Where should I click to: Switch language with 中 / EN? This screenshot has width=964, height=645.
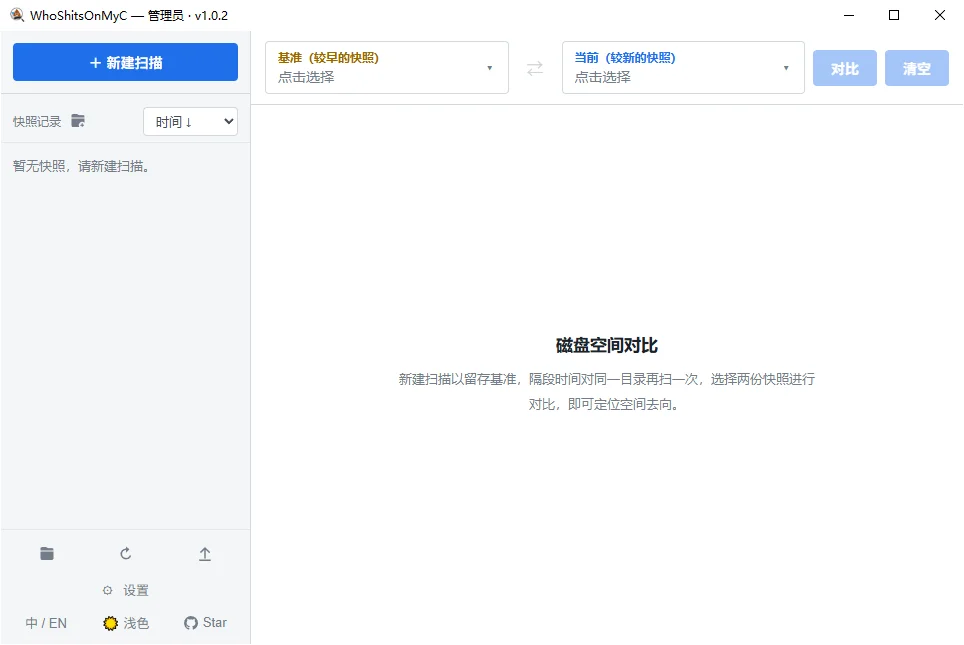pyautogui.click(x=46, y=623)
